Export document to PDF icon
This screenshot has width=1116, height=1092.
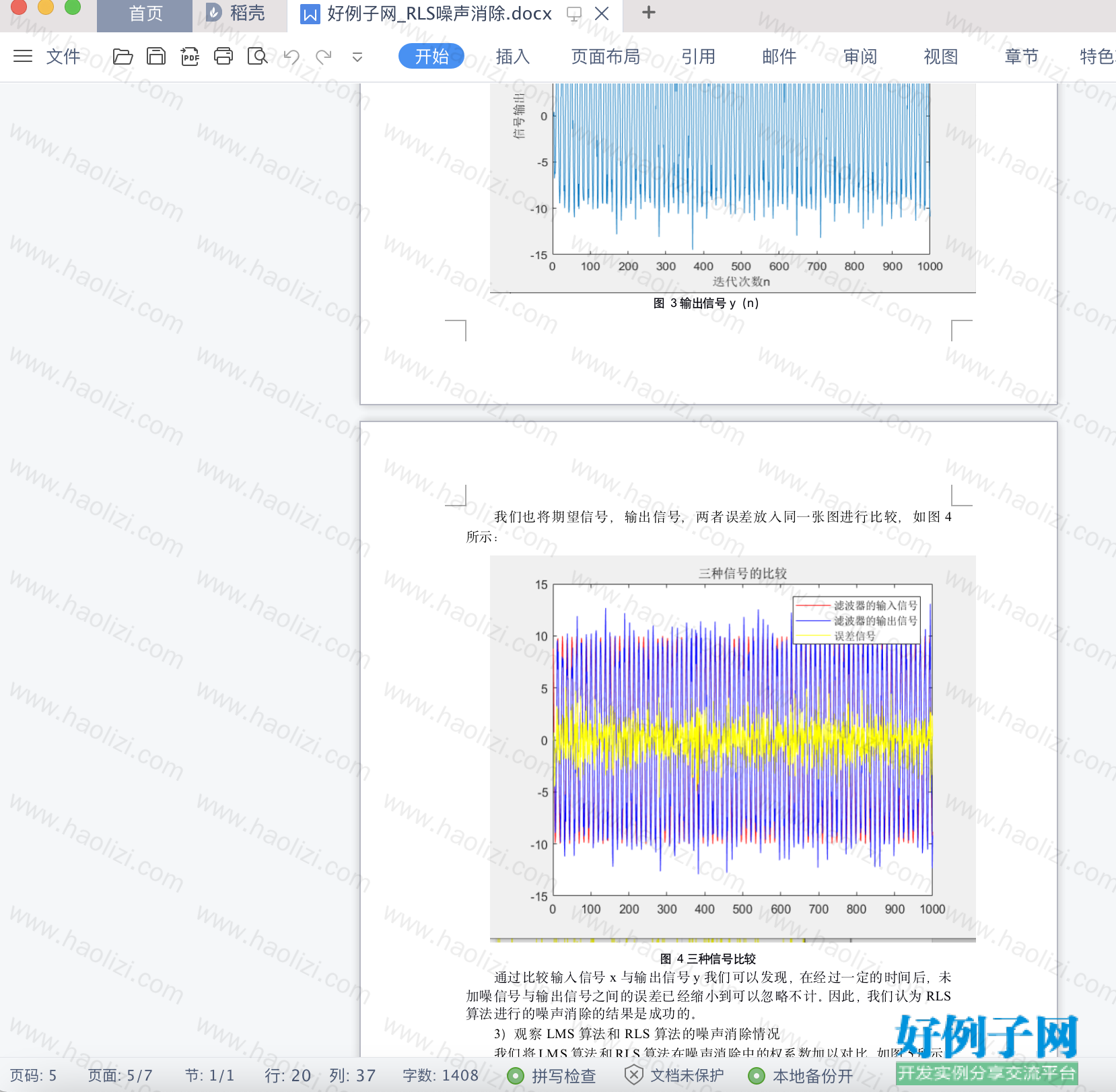[x=190, y=56]
